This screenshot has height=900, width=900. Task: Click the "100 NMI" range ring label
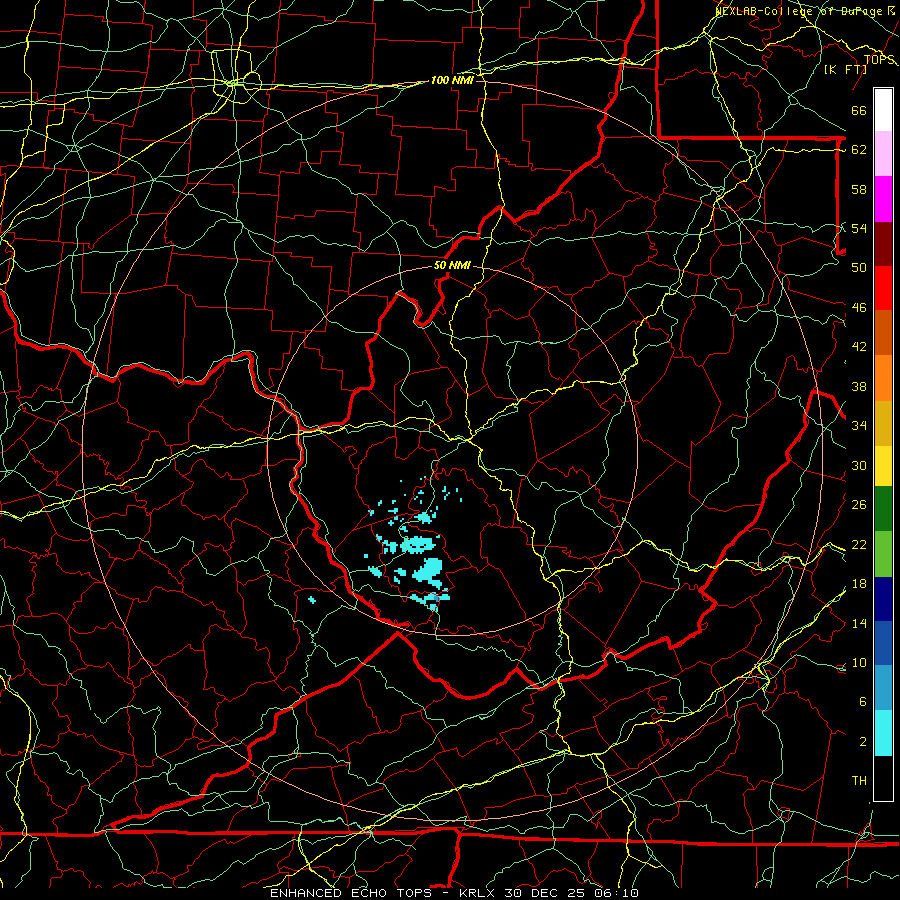click(x=452, y=80)
